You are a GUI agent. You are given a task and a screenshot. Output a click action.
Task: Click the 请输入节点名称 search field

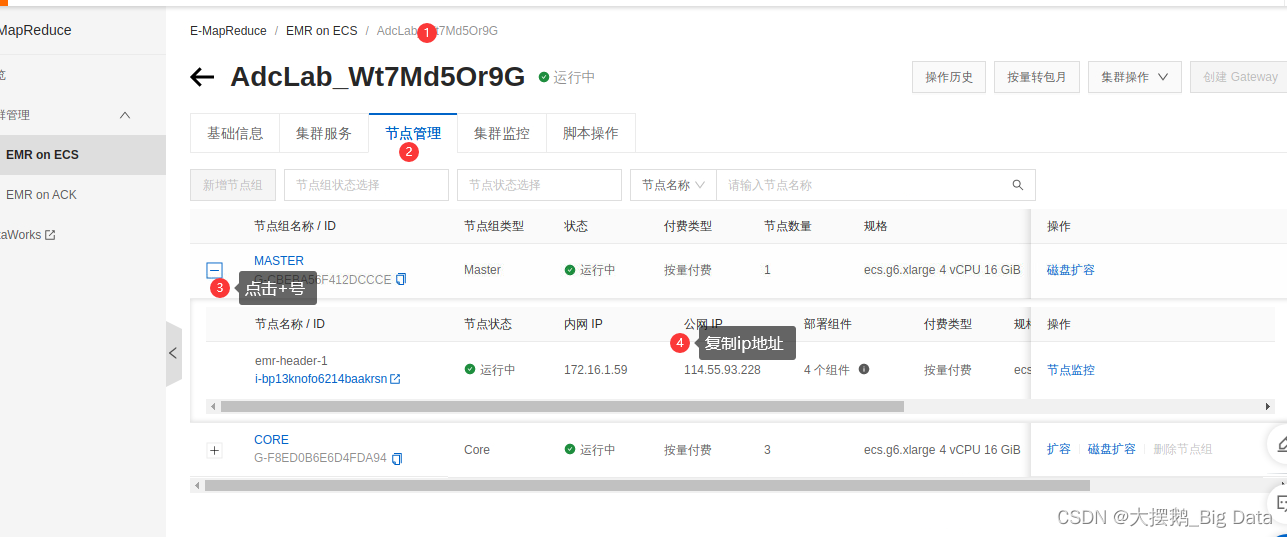coord(860,185)
